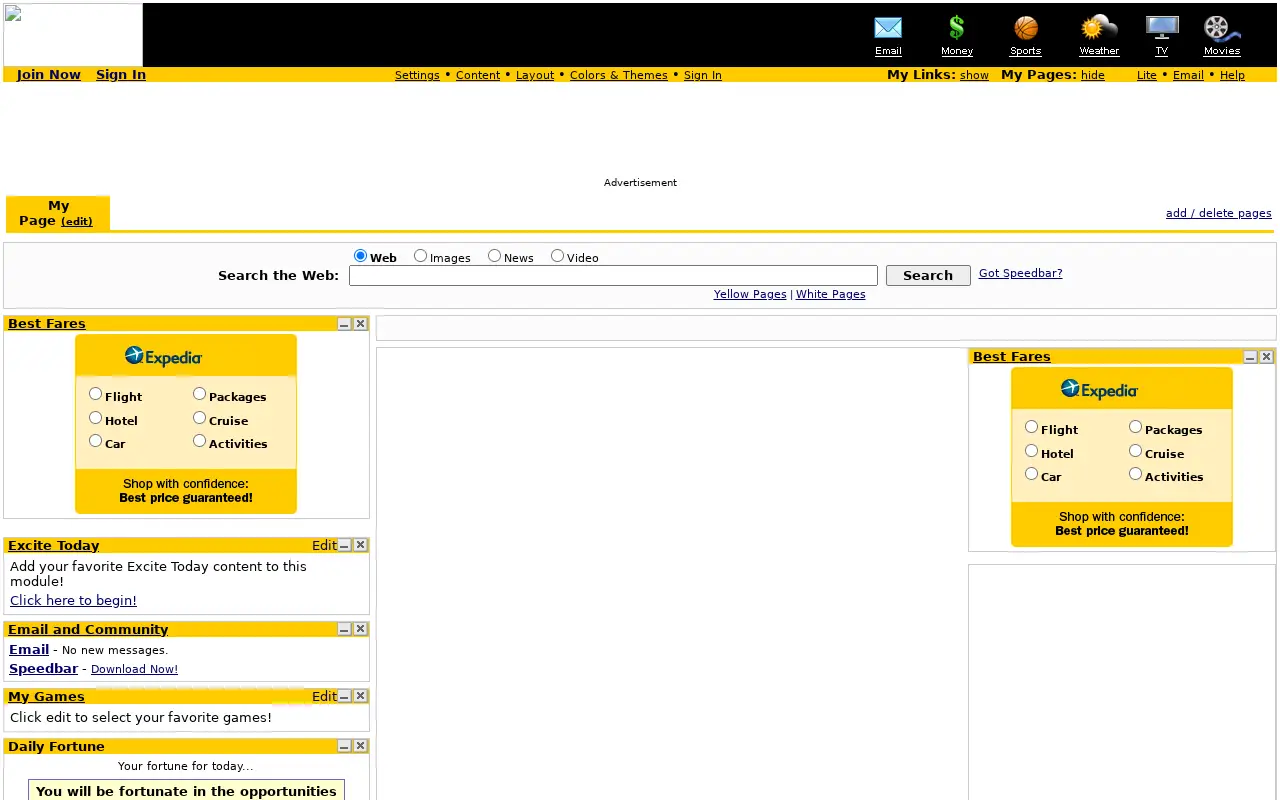Minimize the right Best Fares module
The height and width of the screenshot is (800, 1280).
1250,357
